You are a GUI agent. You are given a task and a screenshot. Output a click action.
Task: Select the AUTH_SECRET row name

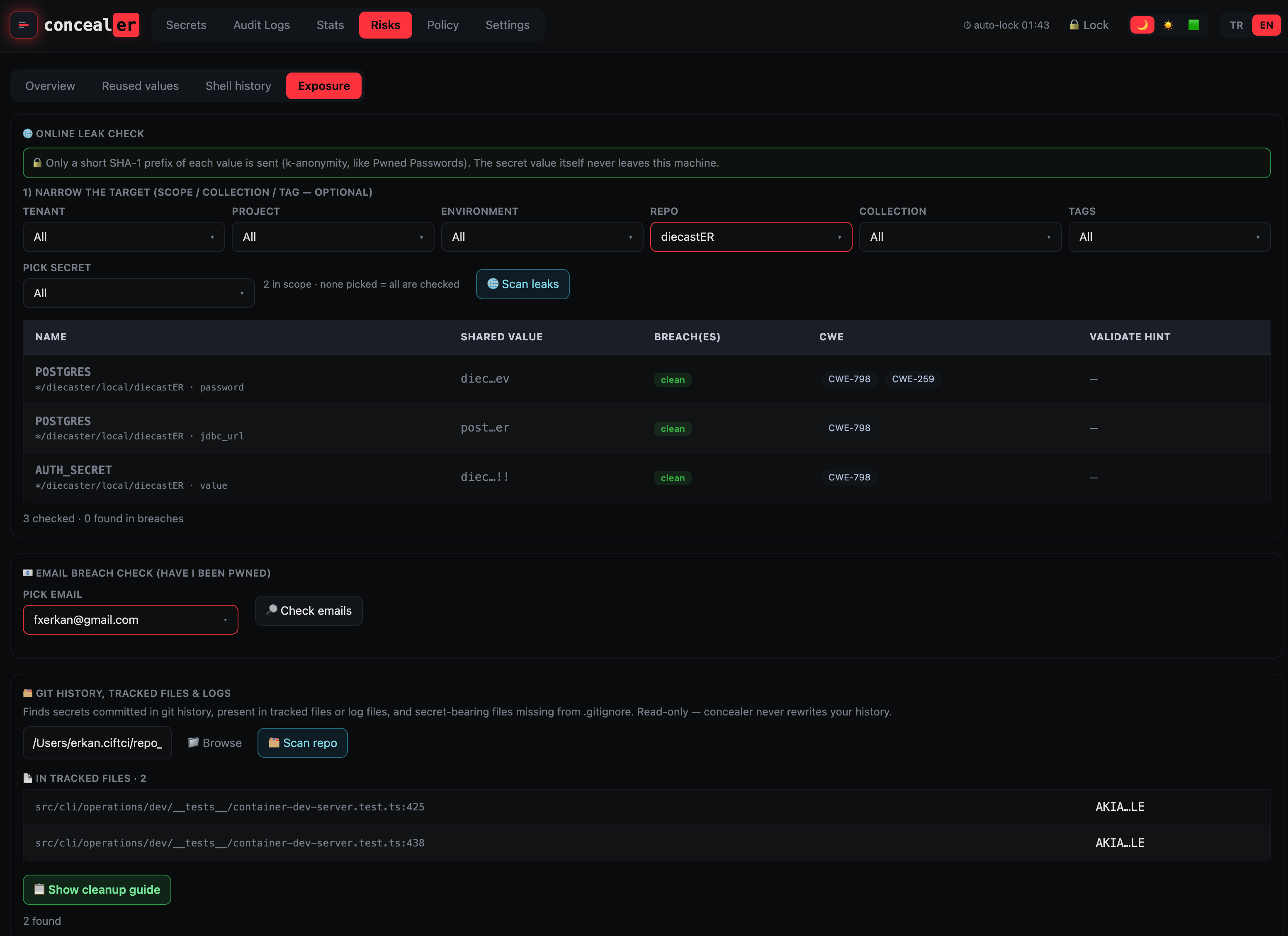73,470
